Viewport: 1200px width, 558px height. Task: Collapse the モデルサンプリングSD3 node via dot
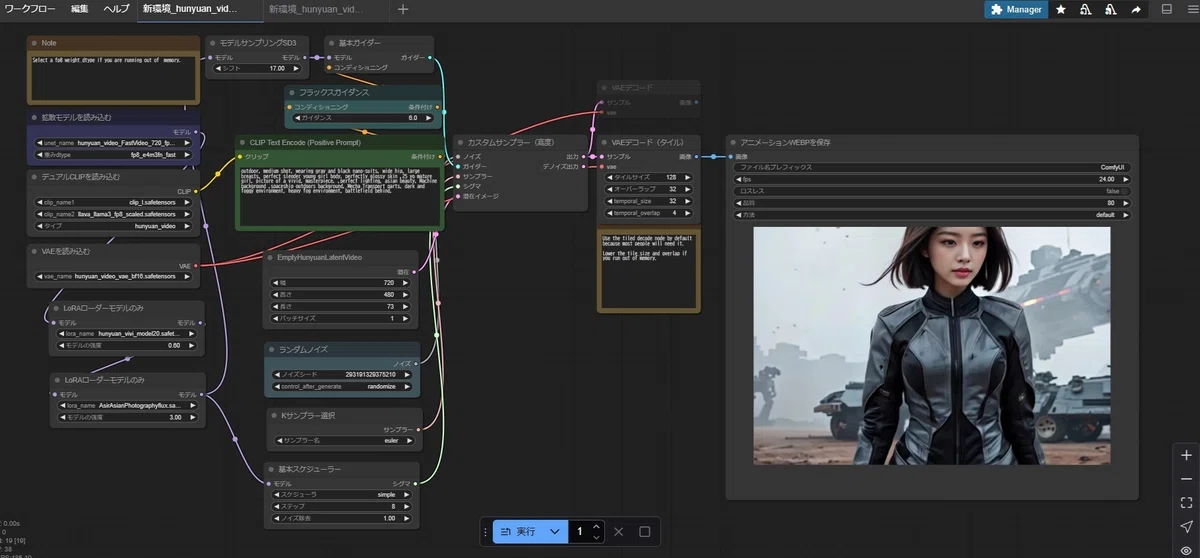coord(213,43)
